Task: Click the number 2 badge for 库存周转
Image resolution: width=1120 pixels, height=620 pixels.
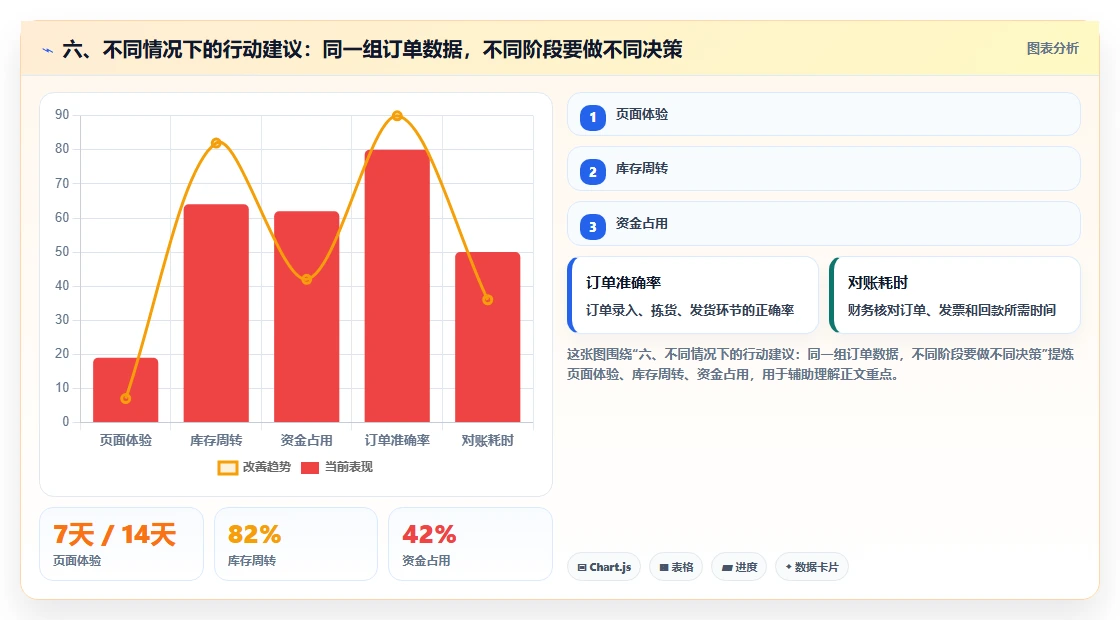Action: [592, 171]
